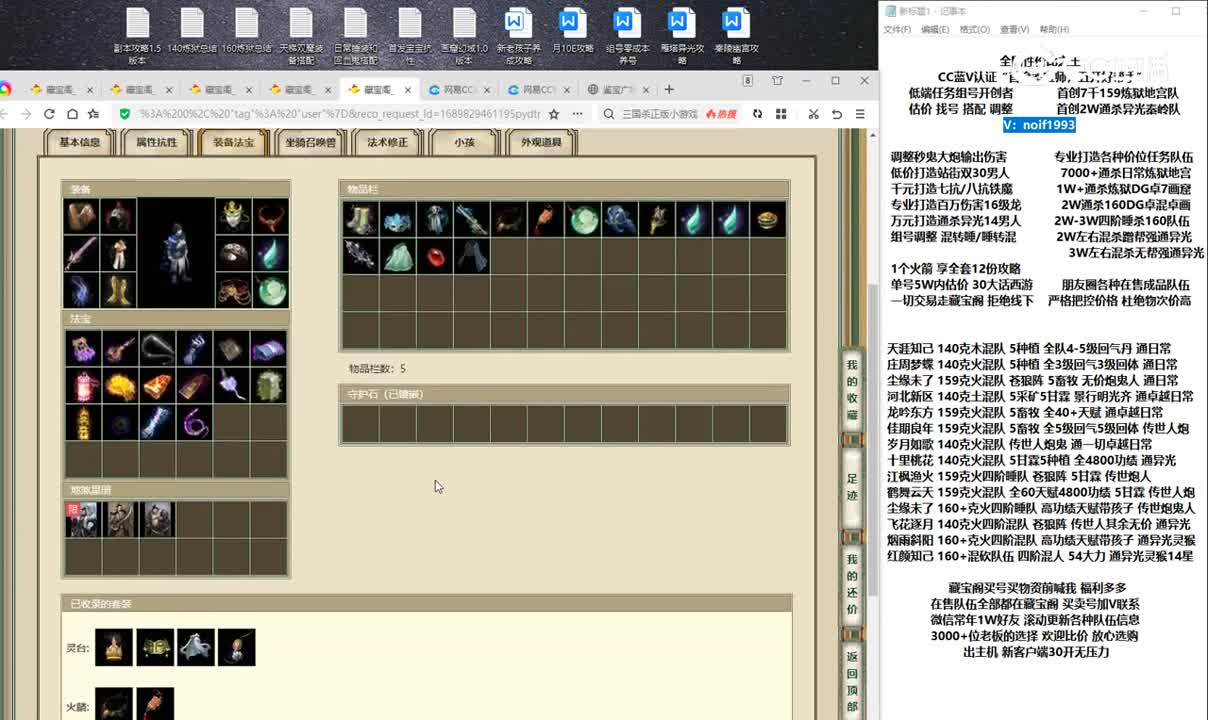Select the red gem in the inventory
Image resolution: width=1208 pixels, height=720 pixels.
point(434,256)
